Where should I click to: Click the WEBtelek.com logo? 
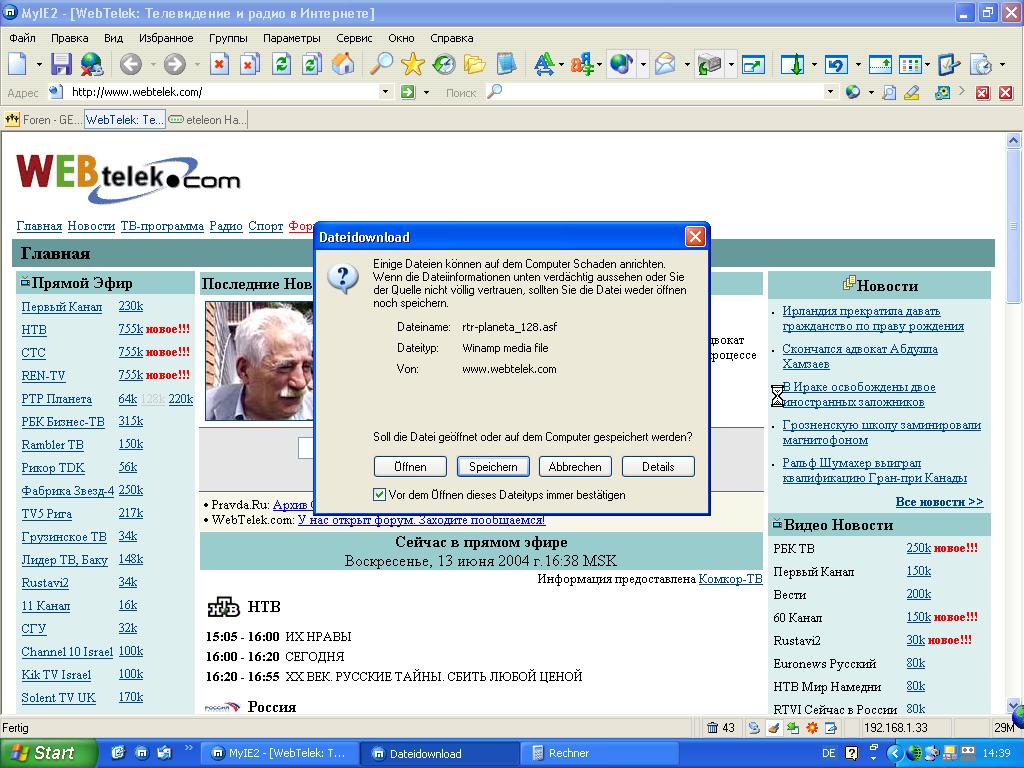(x=128, y=178)
